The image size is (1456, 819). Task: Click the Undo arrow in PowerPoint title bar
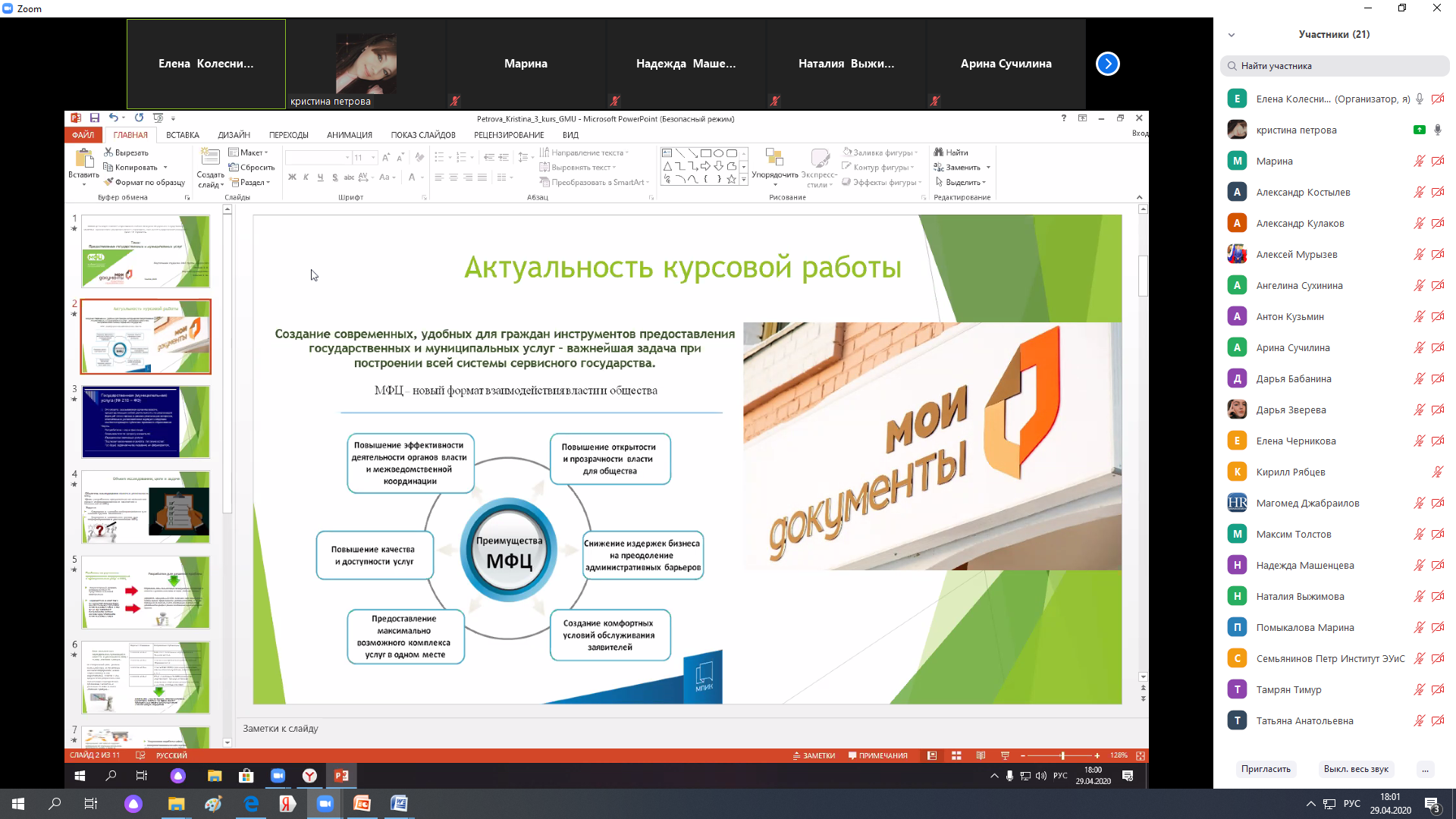pyautogui.click(x=113, y=118)
